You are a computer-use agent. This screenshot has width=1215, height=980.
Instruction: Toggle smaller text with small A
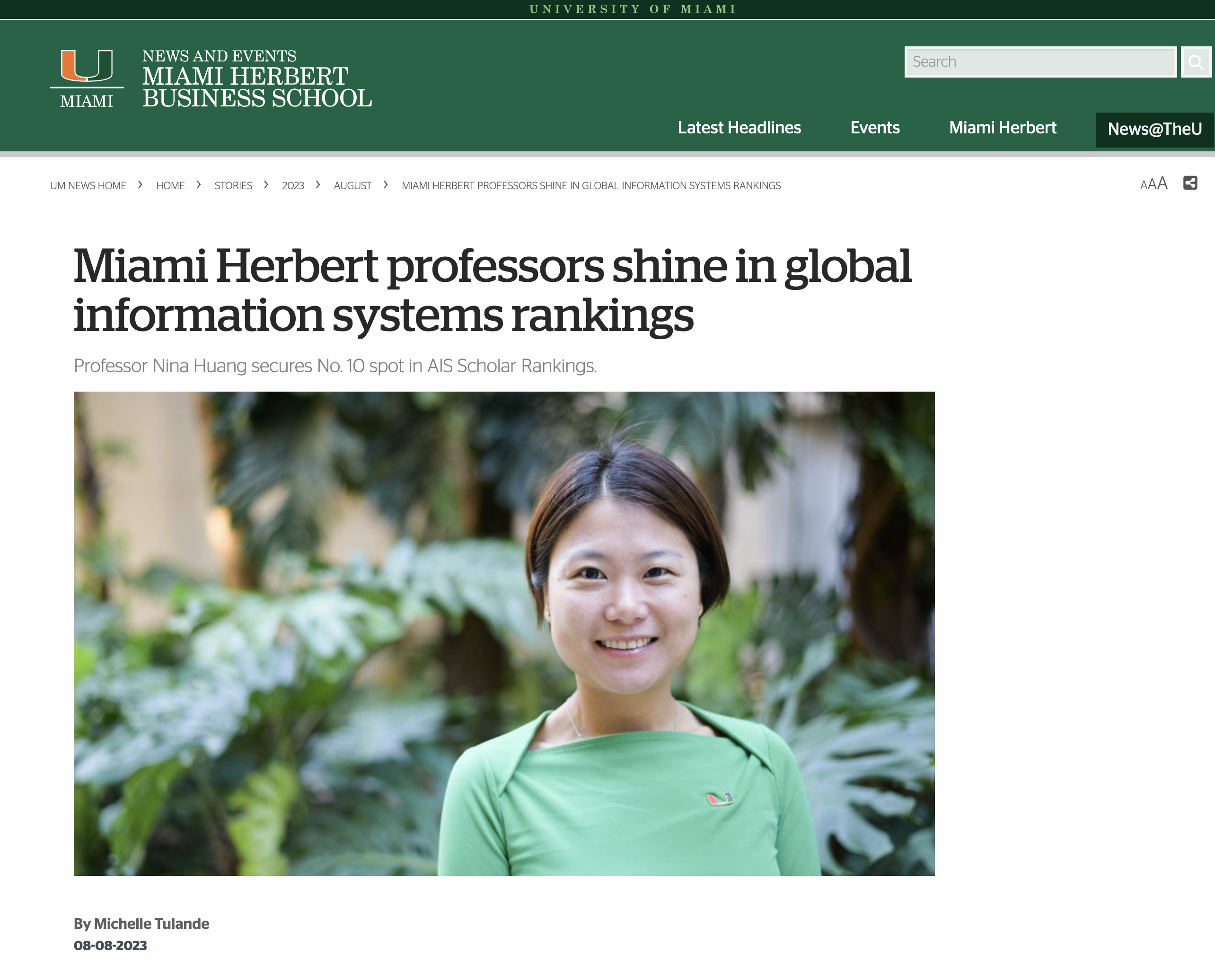point(1143,184)
